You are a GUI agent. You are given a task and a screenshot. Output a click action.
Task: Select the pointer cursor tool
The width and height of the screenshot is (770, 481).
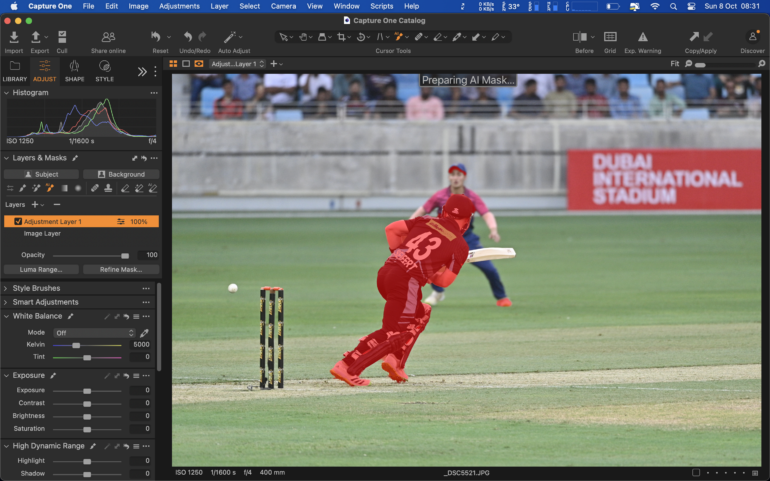(x=283, y=37)
